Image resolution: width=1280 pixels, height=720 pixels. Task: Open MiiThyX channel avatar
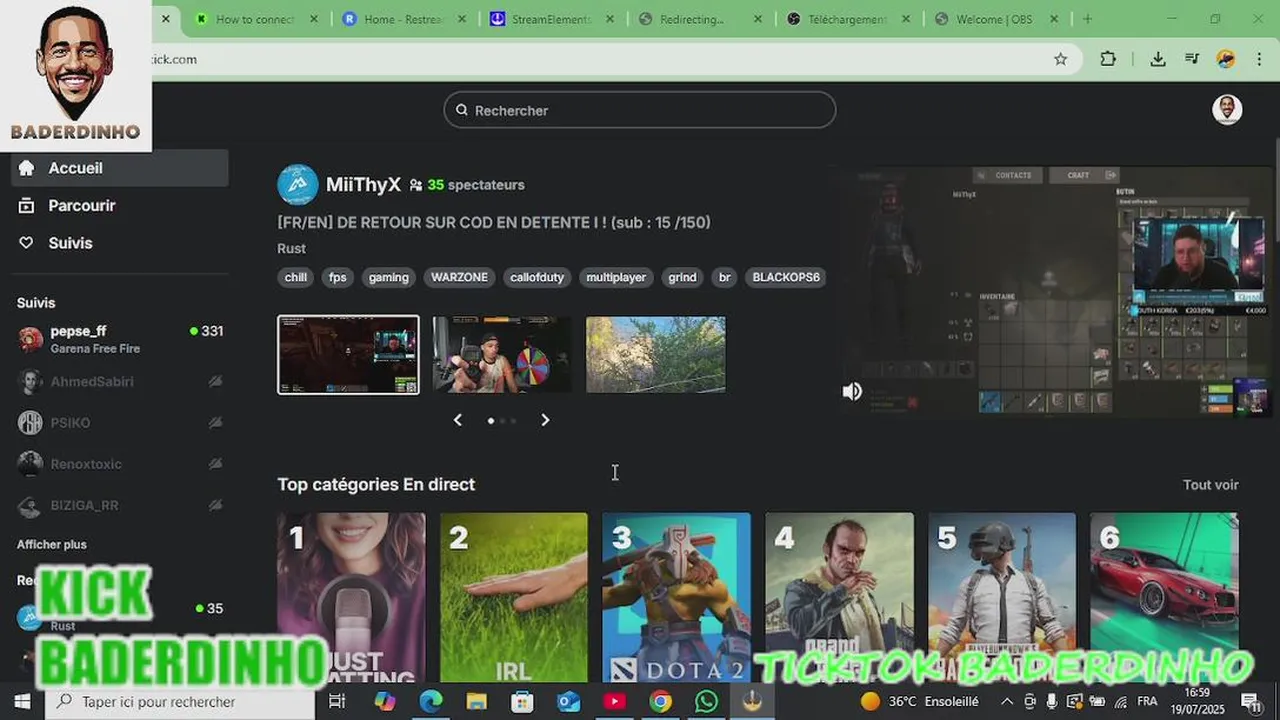[x=297, y=185]
